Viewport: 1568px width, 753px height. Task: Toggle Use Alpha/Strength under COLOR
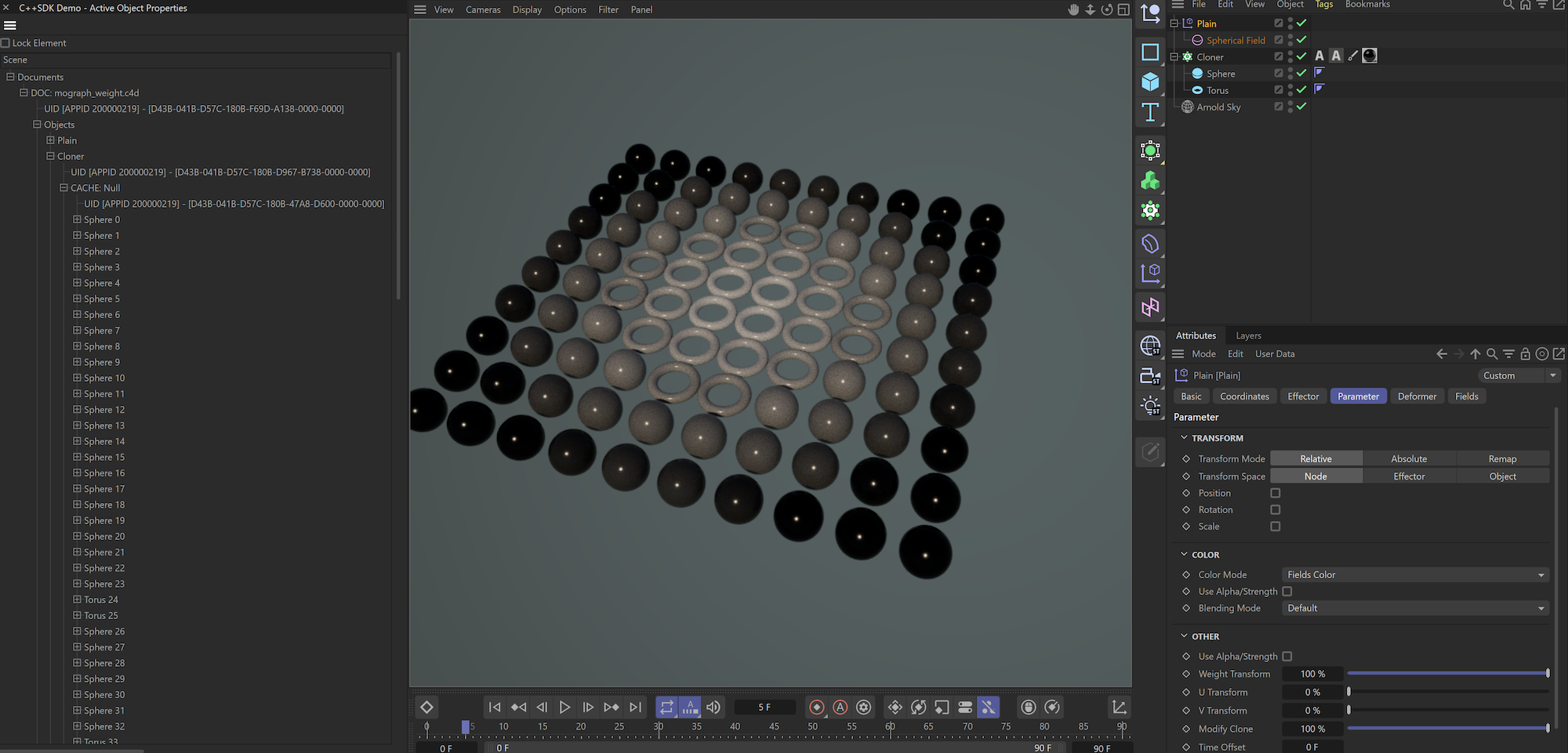pos(1287,592)
